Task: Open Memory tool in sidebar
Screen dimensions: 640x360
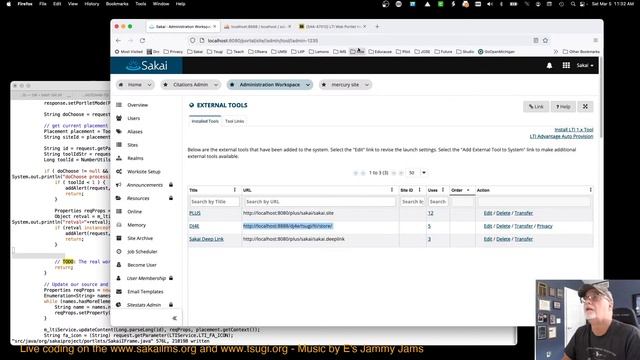Action: point(136,225)
